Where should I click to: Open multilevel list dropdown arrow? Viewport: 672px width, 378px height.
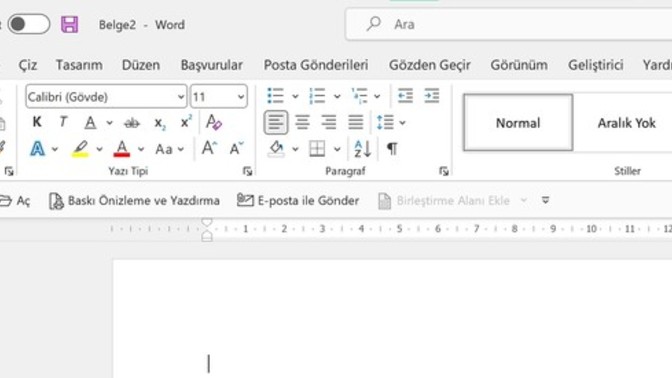coord(377,96)
